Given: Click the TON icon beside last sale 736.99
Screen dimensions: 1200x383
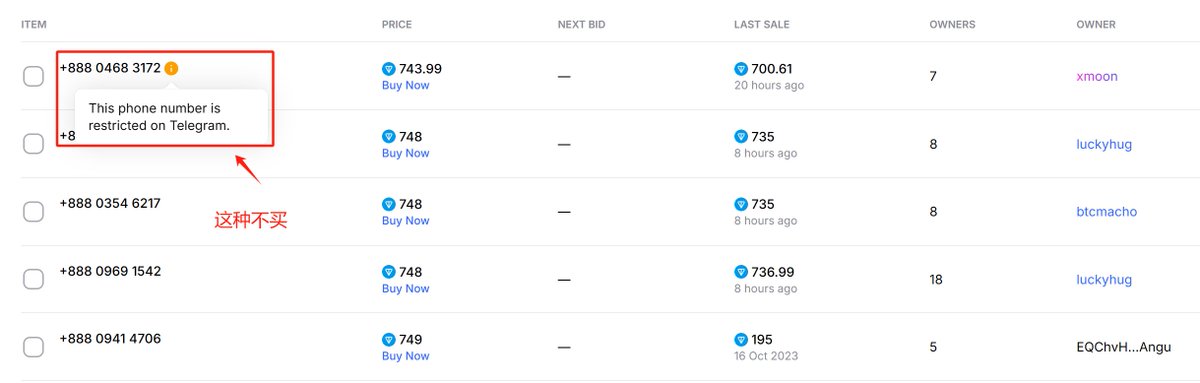Looking at the screenshot, I should [x=741, y=272].
